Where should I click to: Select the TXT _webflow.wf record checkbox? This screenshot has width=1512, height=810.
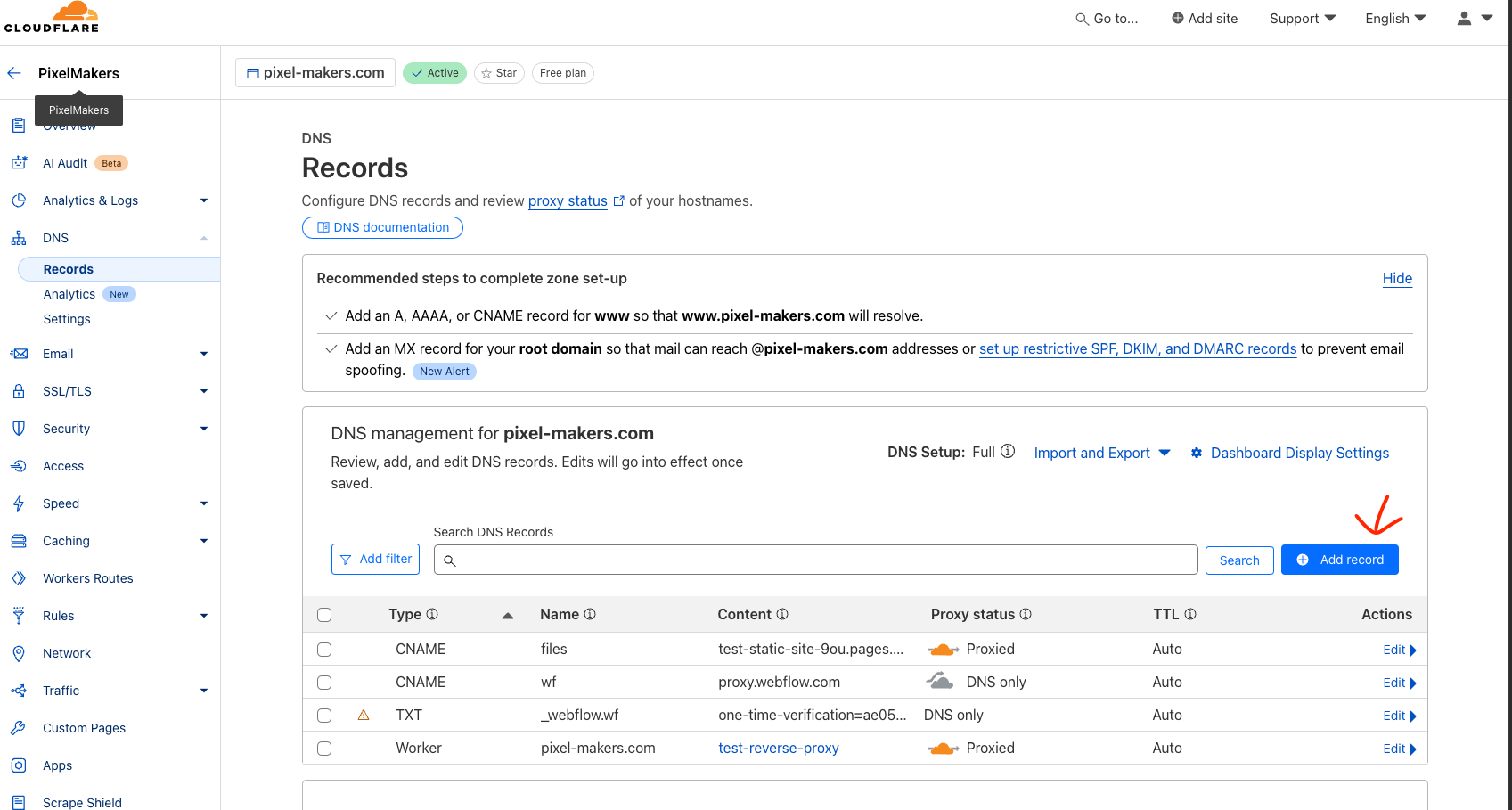(x=324, y=716)
